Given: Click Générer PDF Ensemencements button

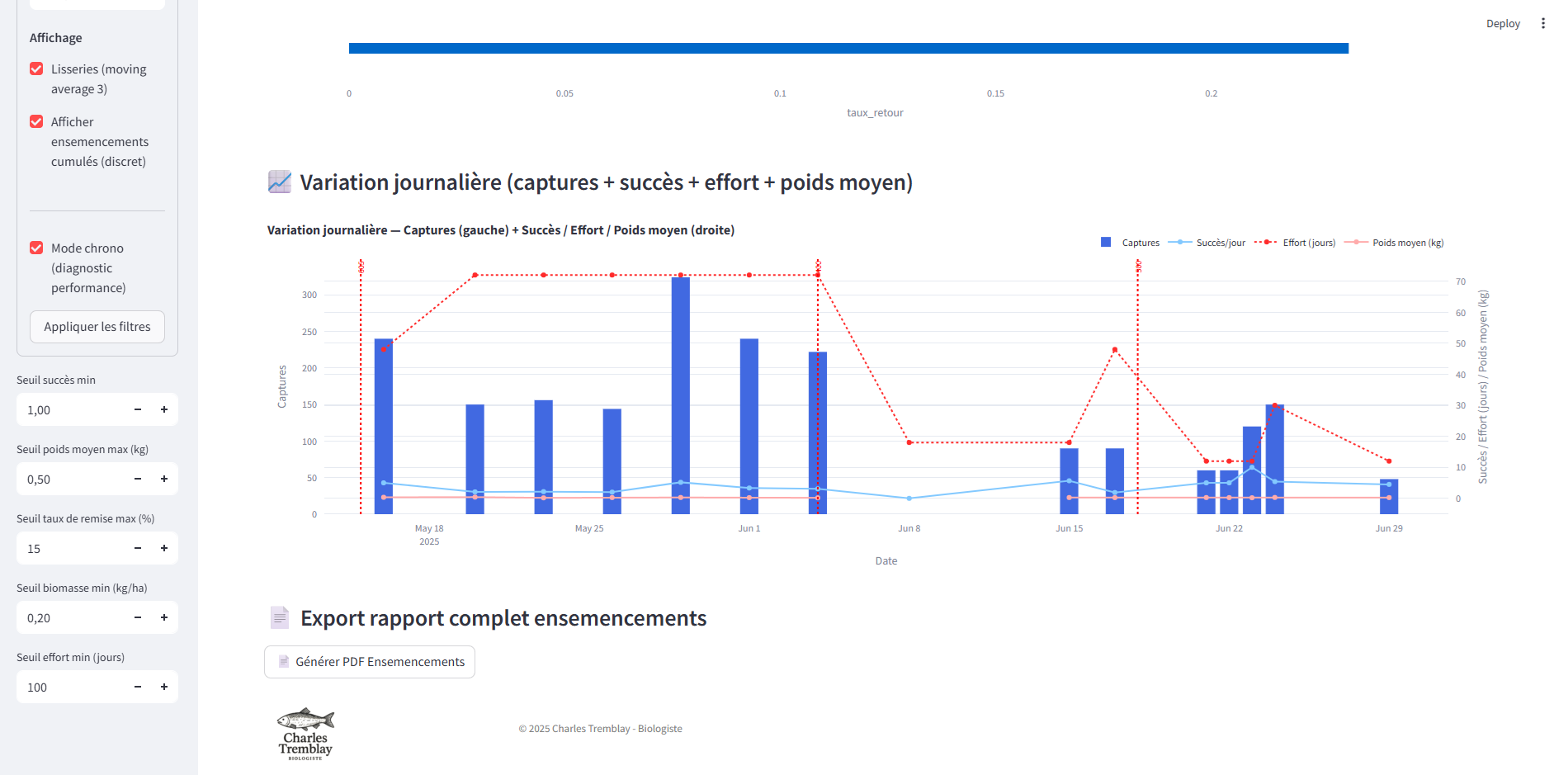Looking at the screenshot, I should 370,662.
